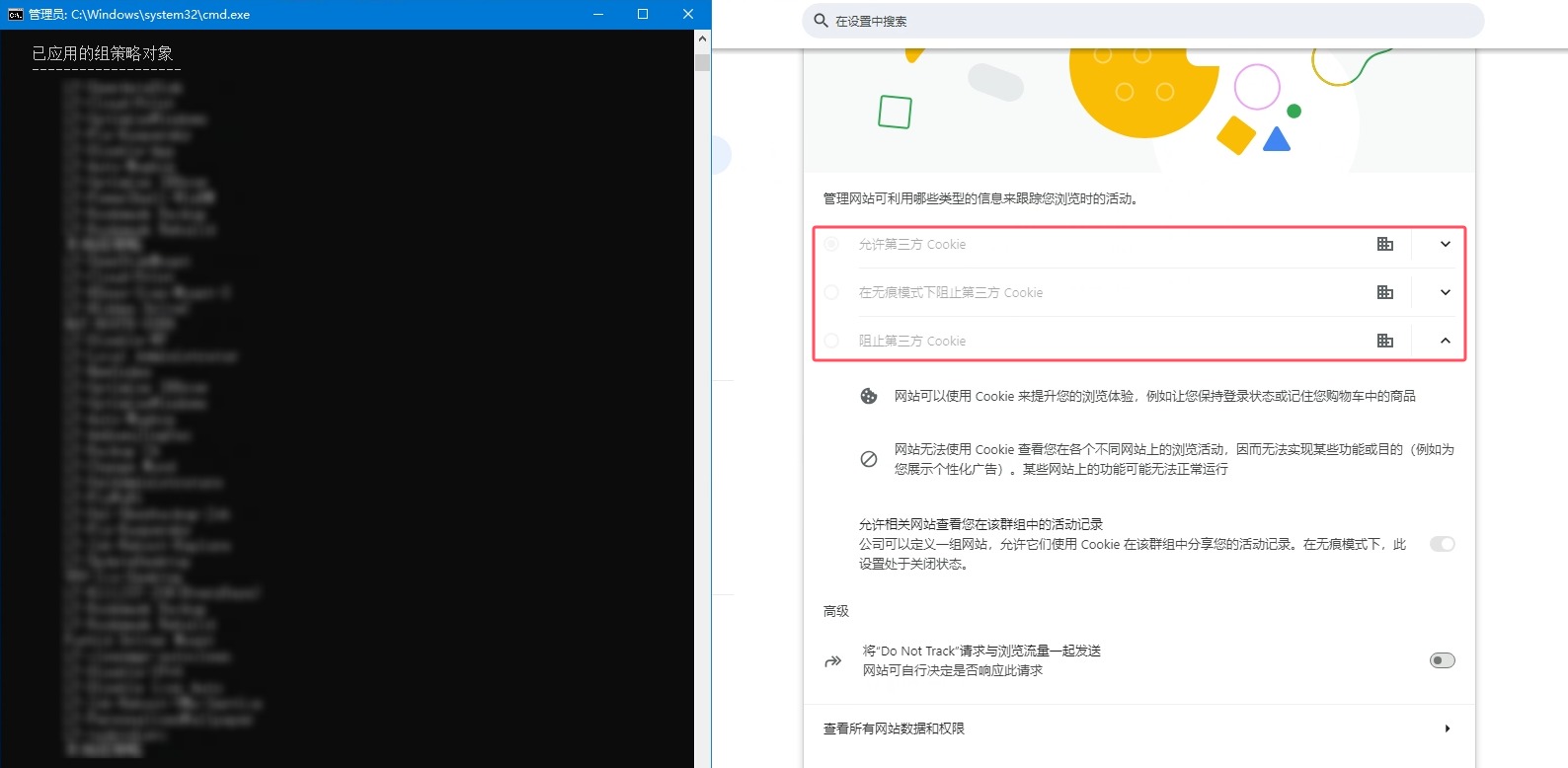1568x768 pixels.
Task: Click the cmd window scrollbar up arrow
Action: click(x=702, y=38)
